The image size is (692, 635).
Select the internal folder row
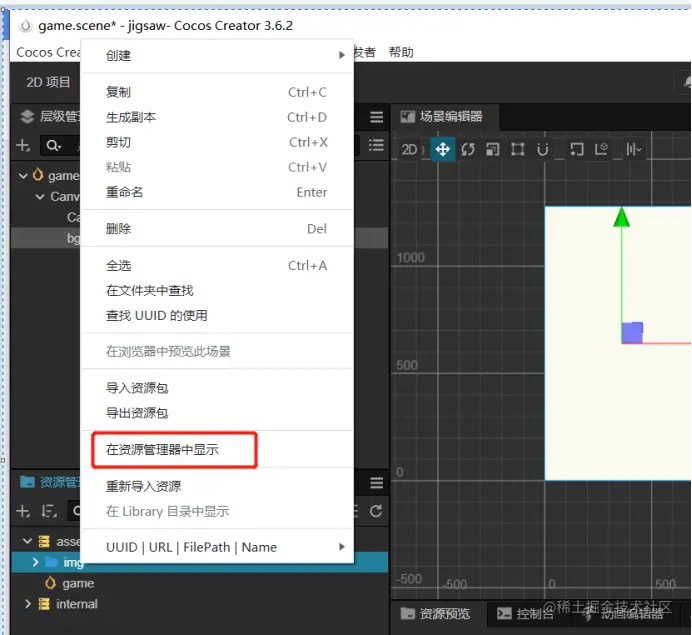[x=200, y=604]
